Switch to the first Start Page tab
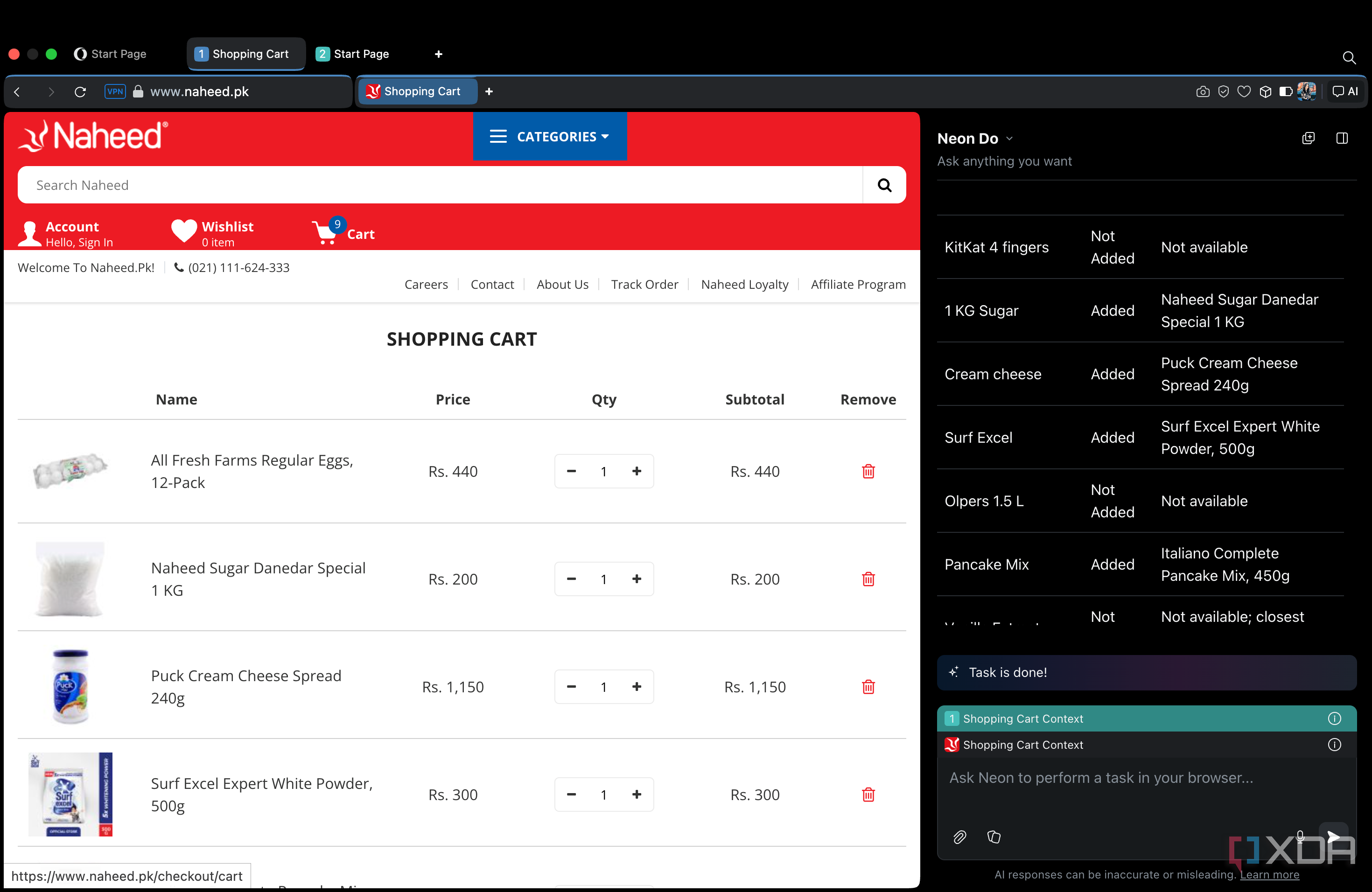 [111, 54]
